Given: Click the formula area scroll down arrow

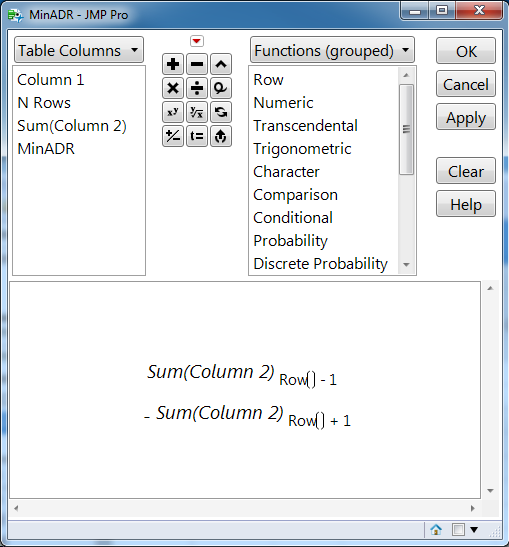Looking at the screenshot, I should [x=490, y=491].
